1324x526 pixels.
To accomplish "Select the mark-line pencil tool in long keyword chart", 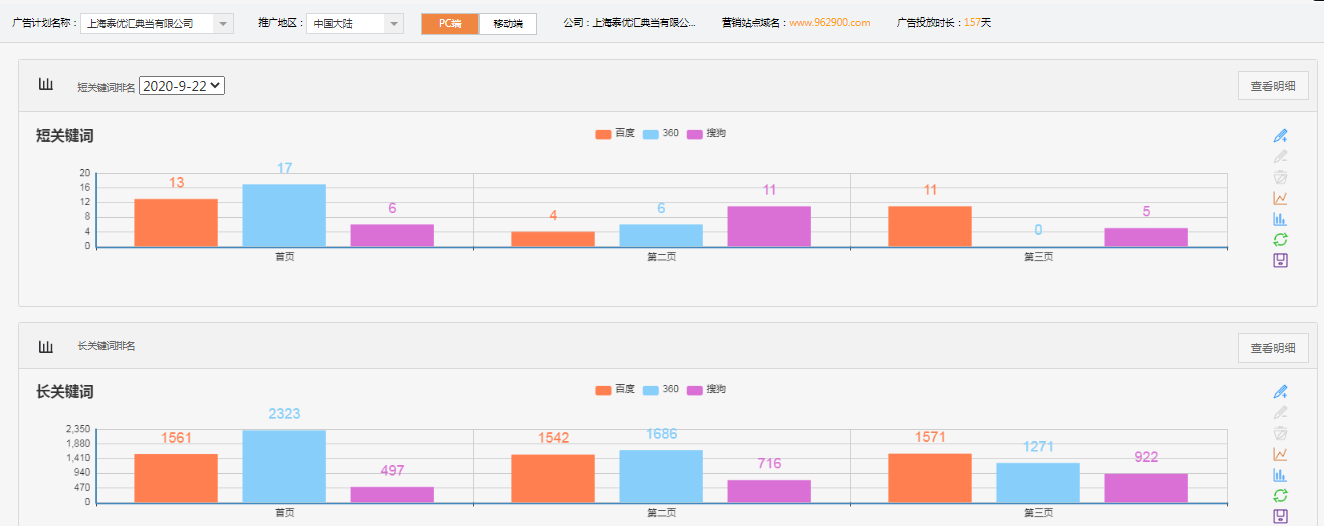I will point(1280,392).
